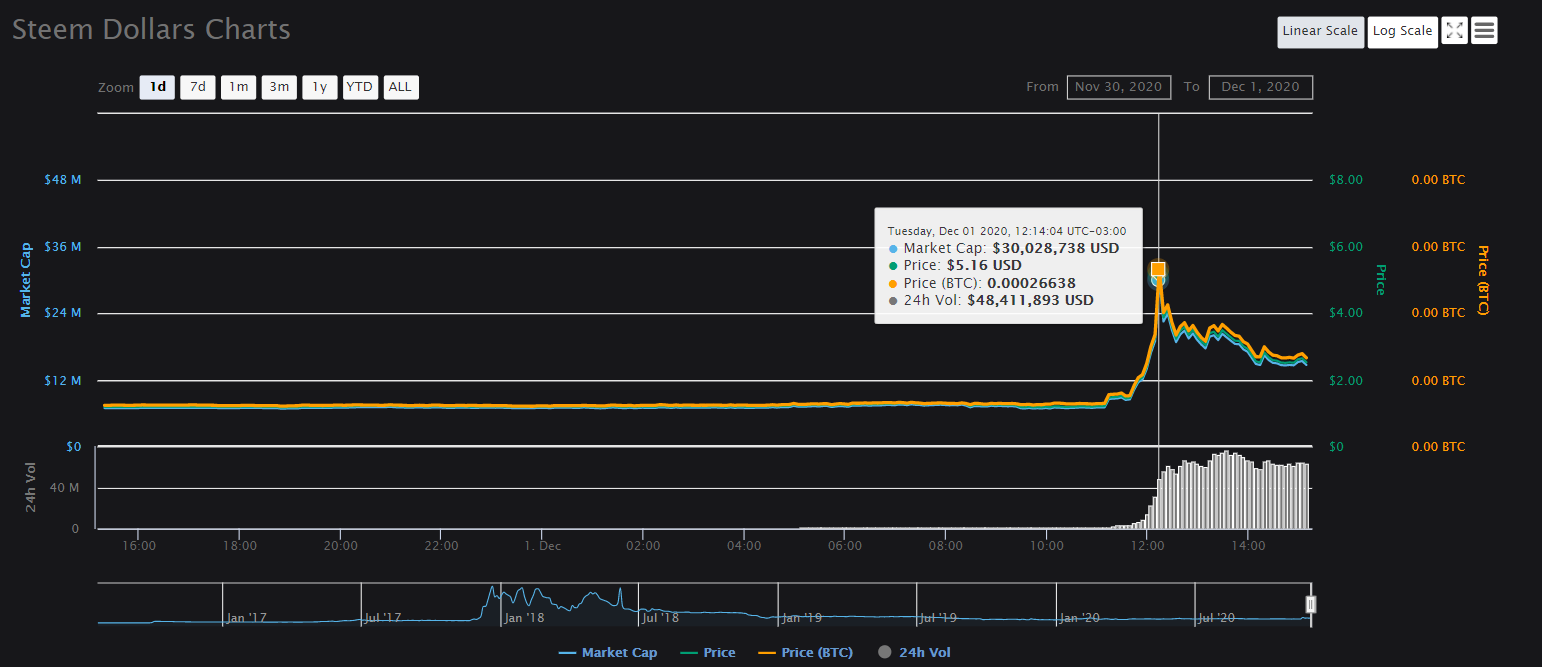Set zoom to 1m
The width and height of the screenshot is (1542, 667).
click(x=238, y=87)
